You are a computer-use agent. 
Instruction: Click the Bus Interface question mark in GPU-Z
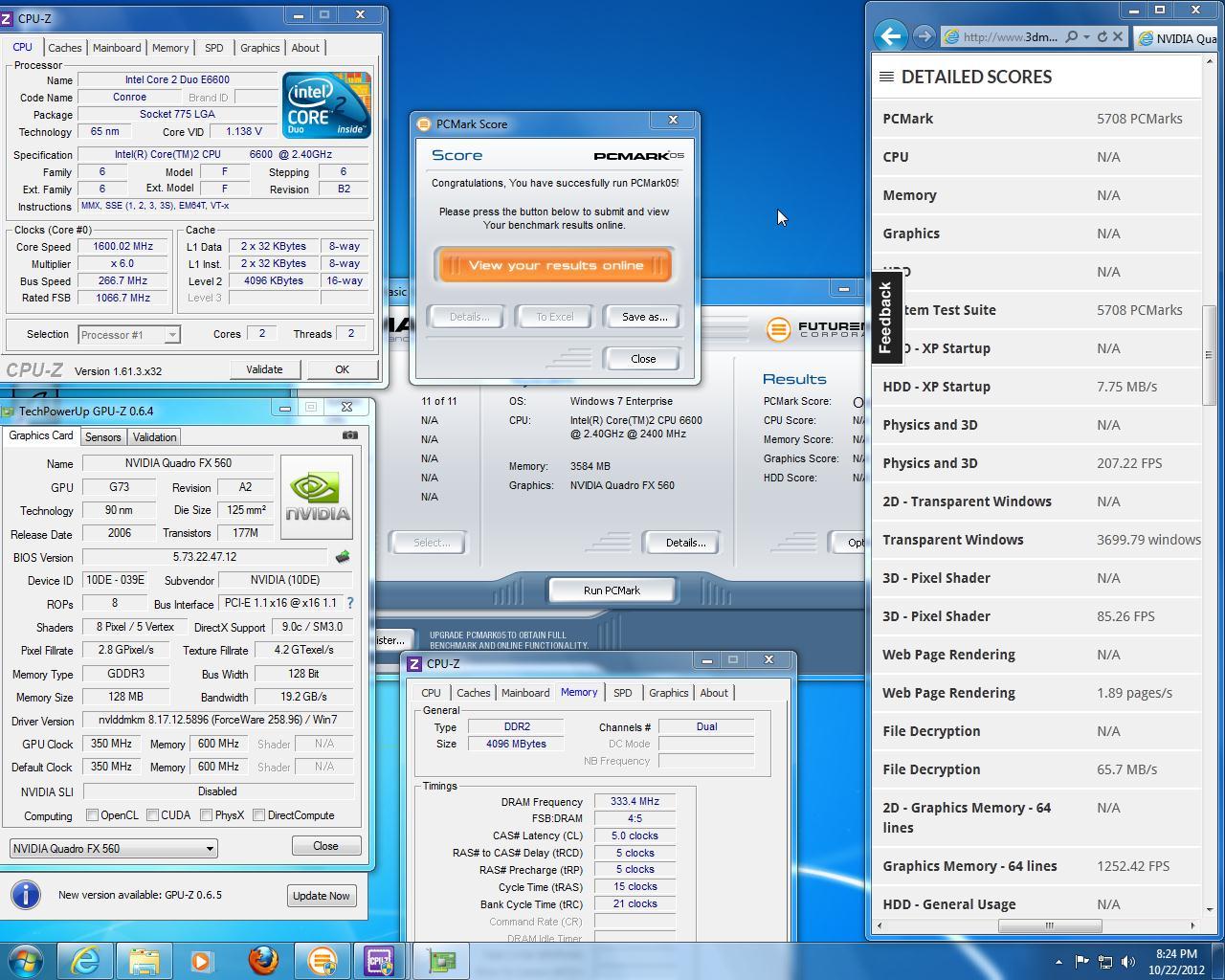click(350, 603)
